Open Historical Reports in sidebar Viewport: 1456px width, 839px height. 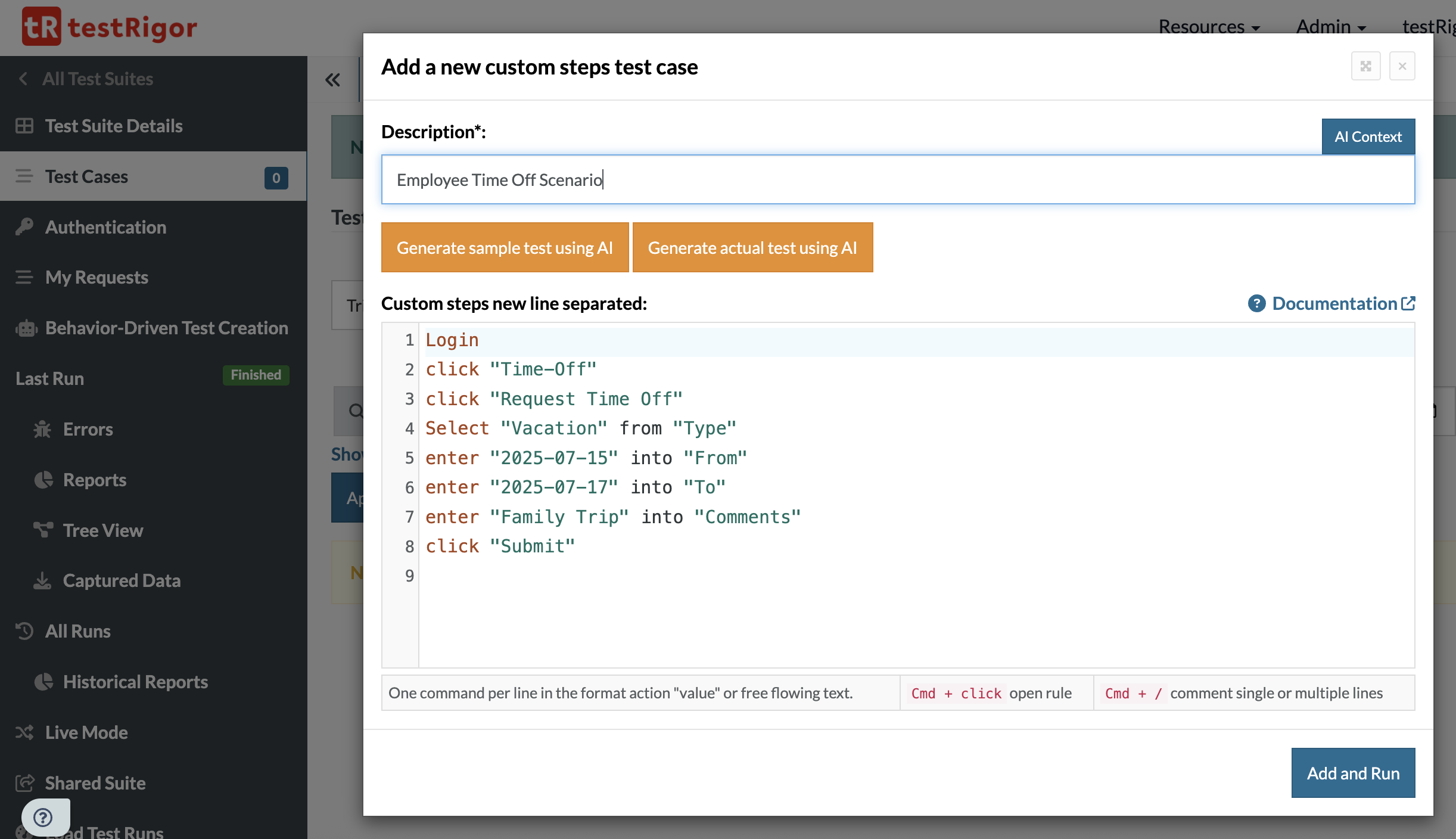point(135,682)
